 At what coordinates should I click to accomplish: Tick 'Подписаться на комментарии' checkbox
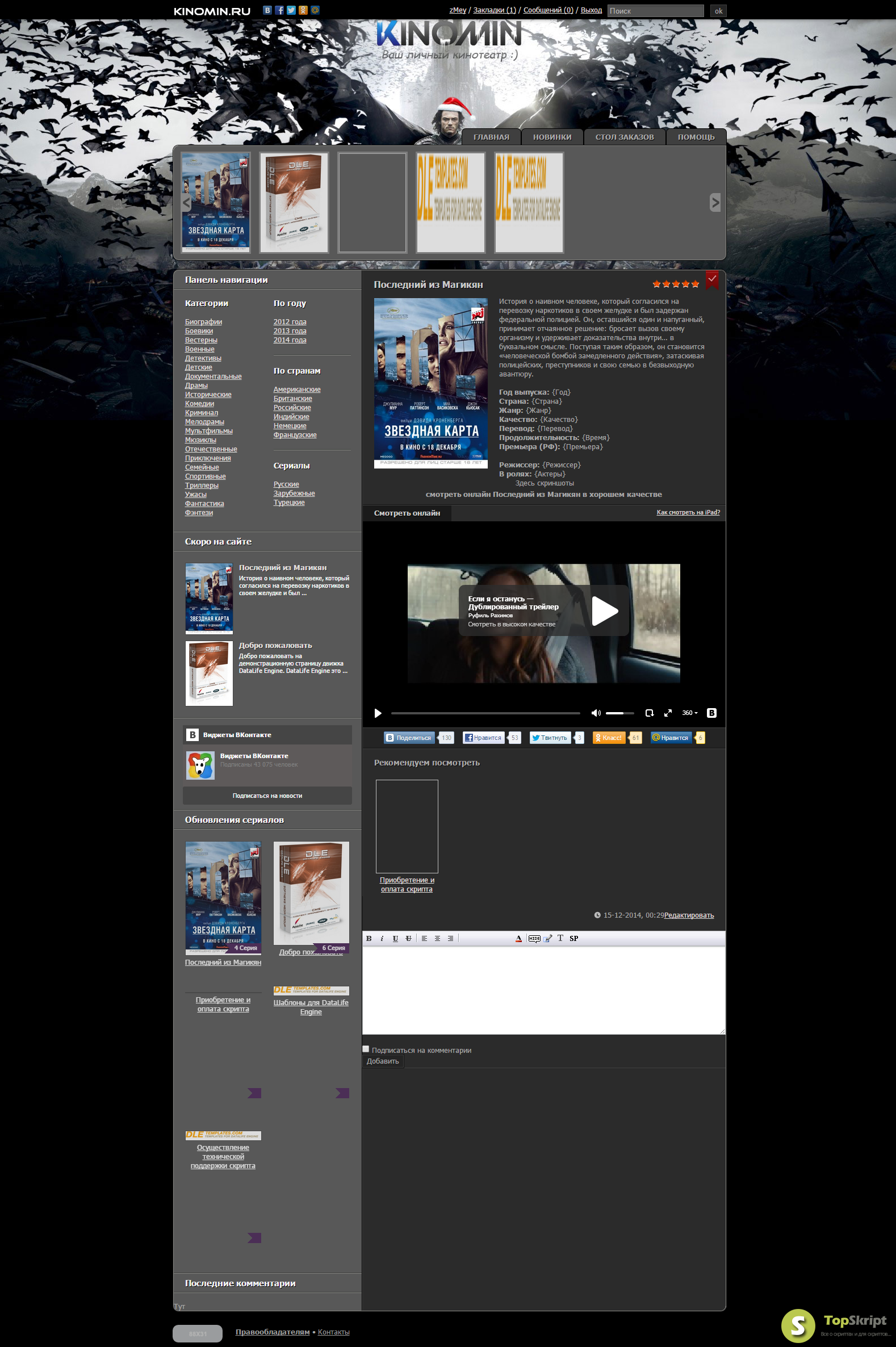click(366, 1049)
